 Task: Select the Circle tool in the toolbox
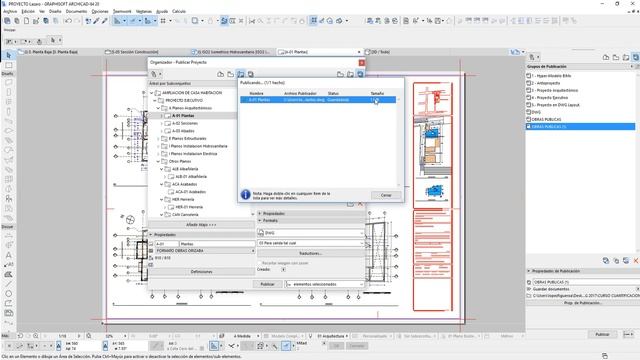(x=9, y=293)
